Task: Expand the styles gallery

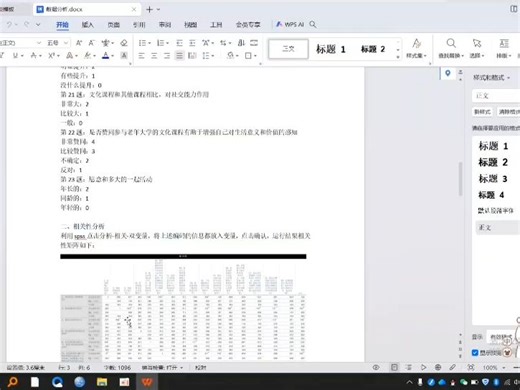Action: click(x=398, y=57)
